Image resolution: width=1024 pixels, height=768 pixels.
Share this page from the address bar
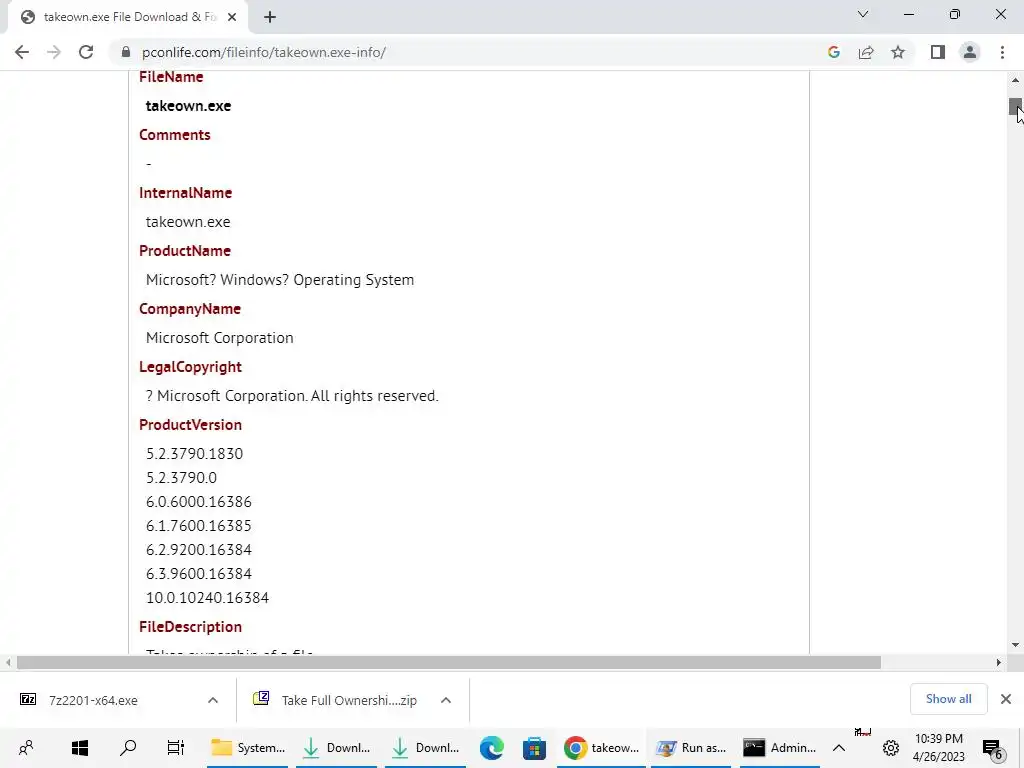point(866,52)
